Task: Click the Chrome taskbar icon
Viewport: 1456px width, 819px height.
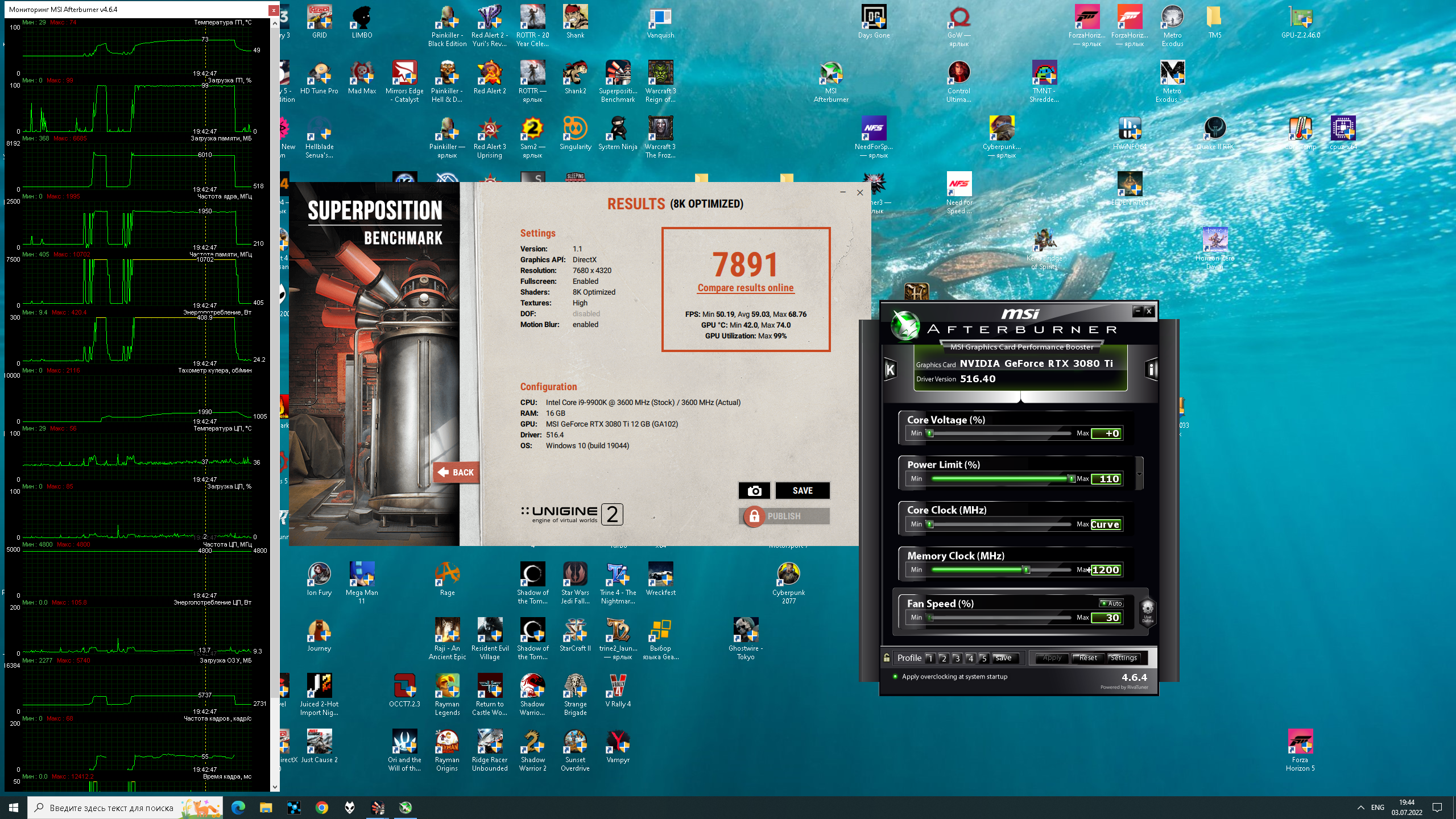Action: [322, 808]
